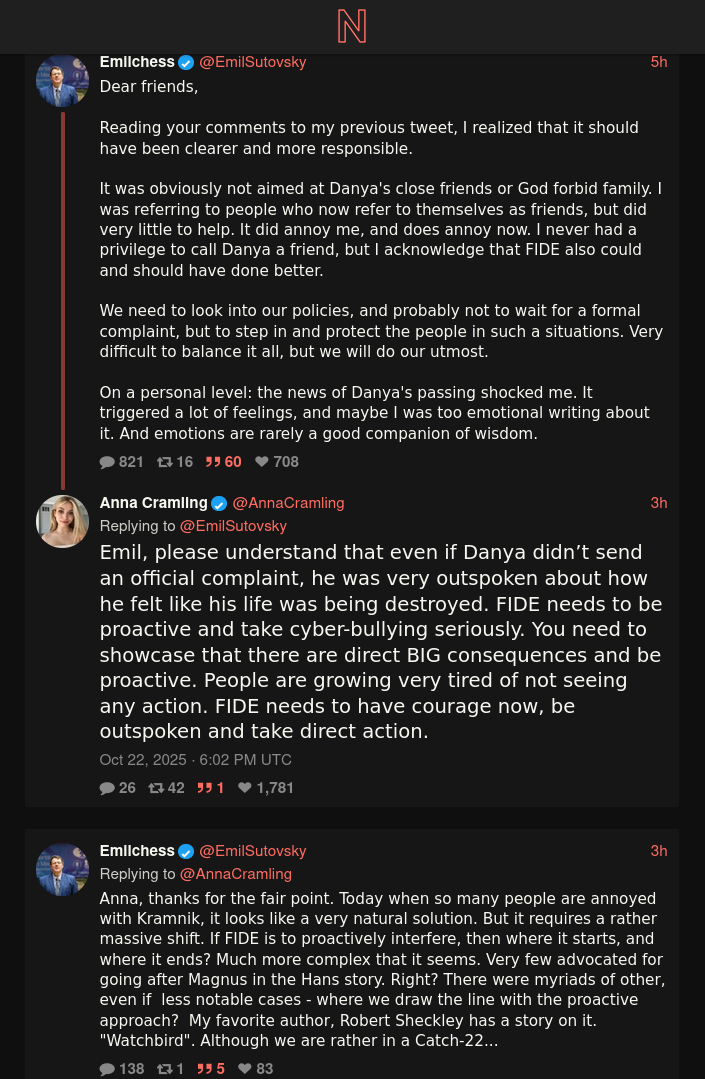The image size is (705, 1079).
Task: Click @EmilSutovsky in 'Replying to' line
Action: tap(233, 526)
